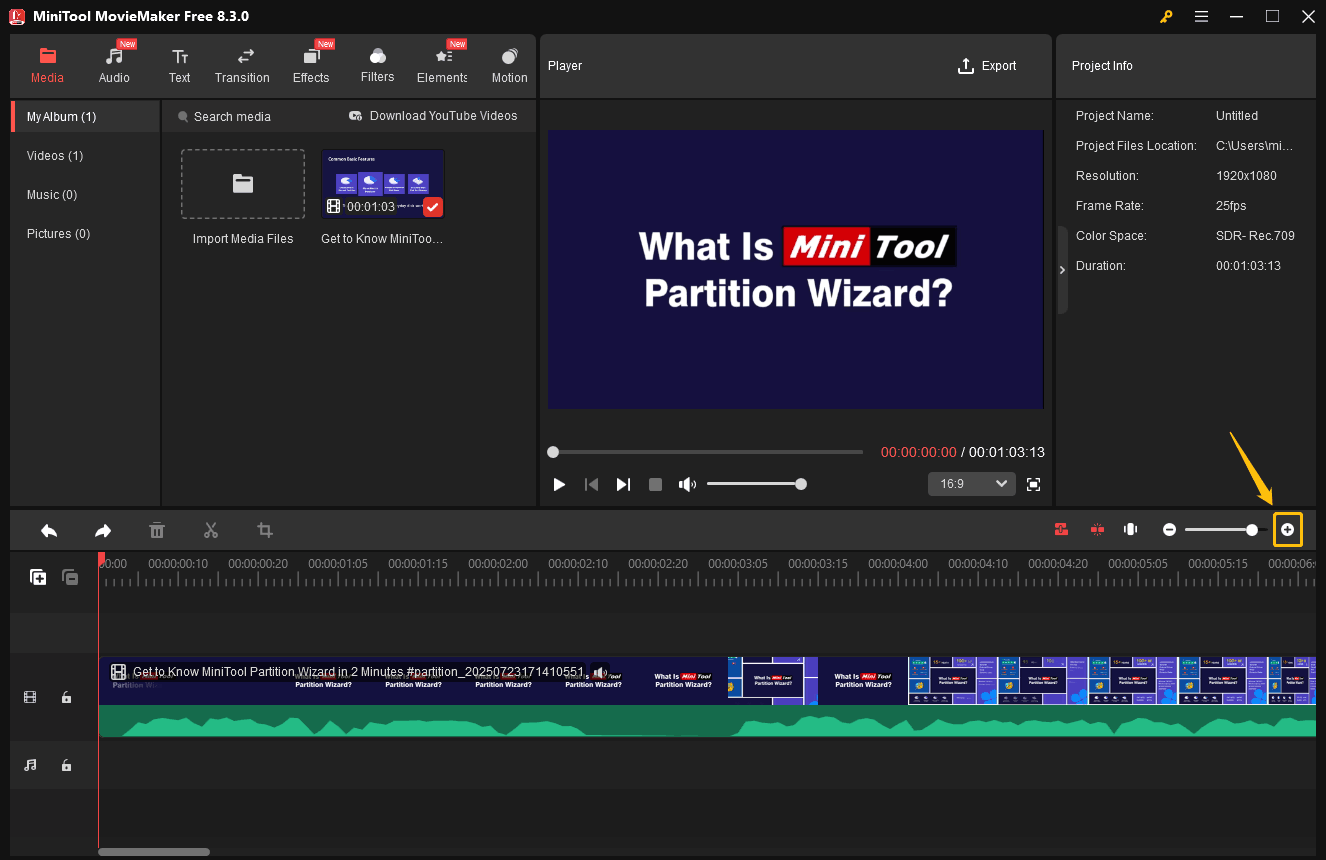Viewport: 1326px width, 860px height.
Task: Click the clip's green audio waveform
Action: point(707,721)
